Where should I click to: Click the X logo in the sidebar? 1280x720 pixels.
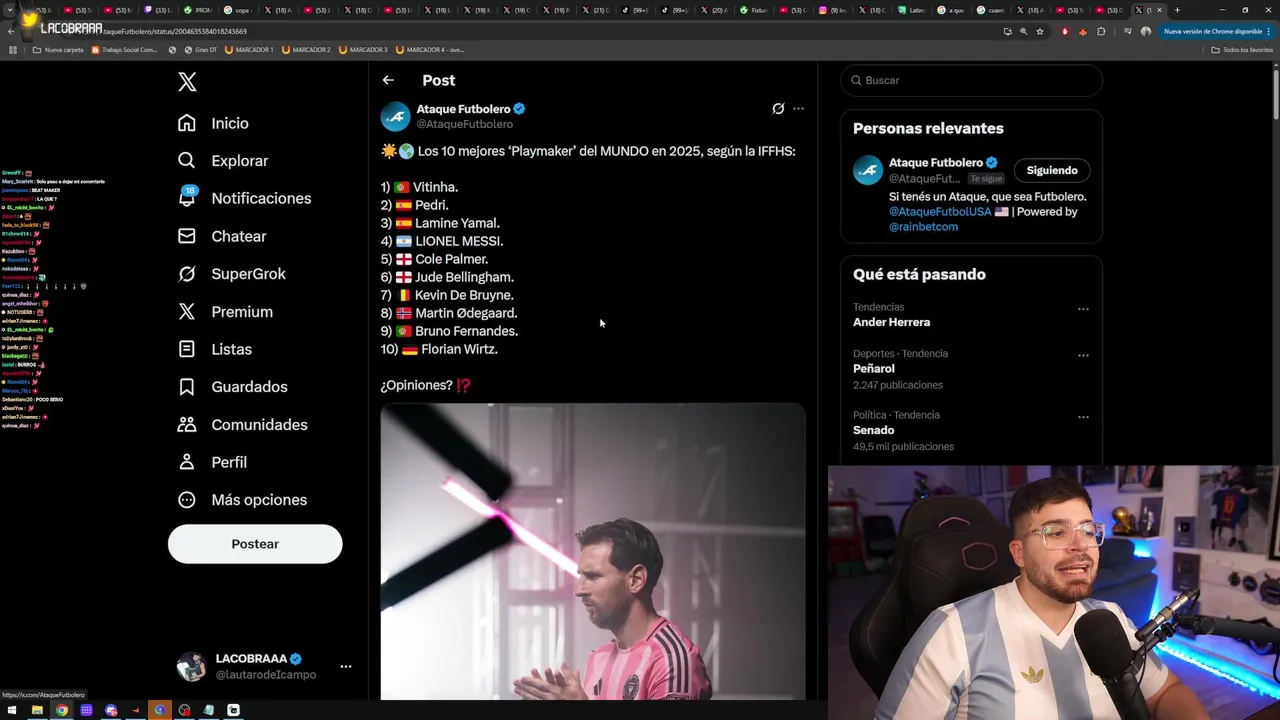[x=187, y=82]
